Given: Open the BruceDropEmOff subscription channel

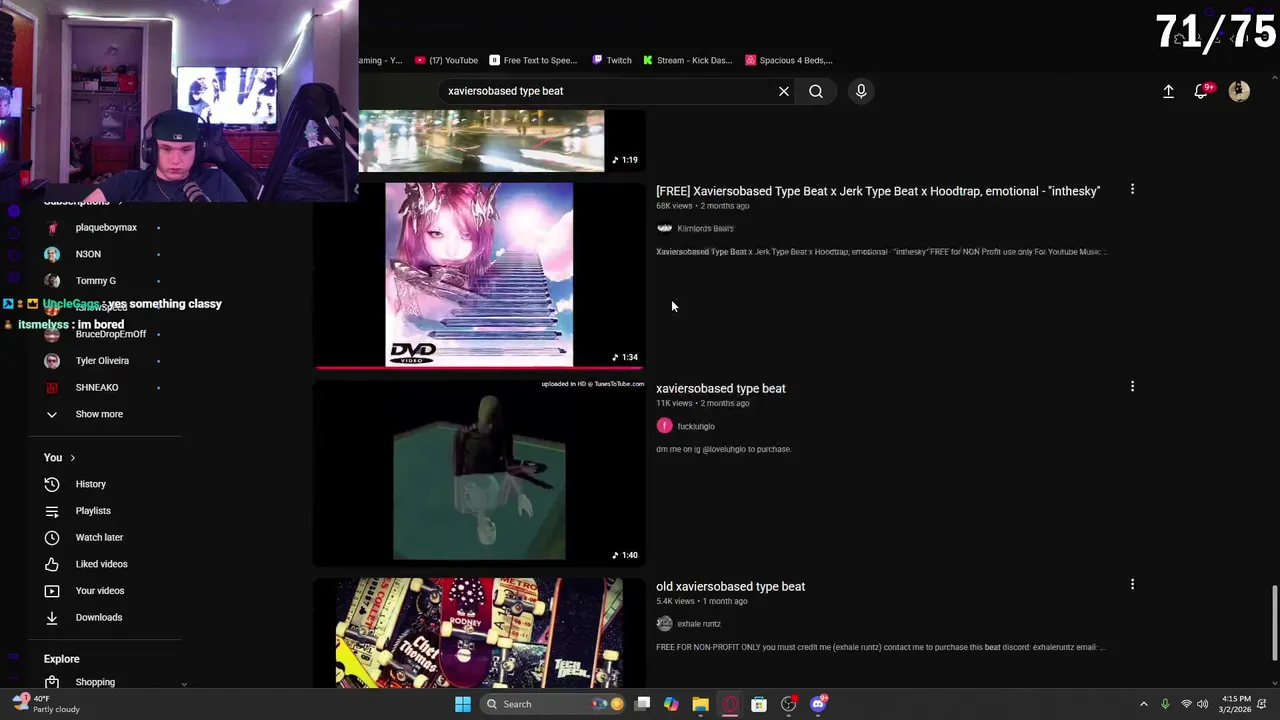Looking at the screenshot, I should (110, 334).
